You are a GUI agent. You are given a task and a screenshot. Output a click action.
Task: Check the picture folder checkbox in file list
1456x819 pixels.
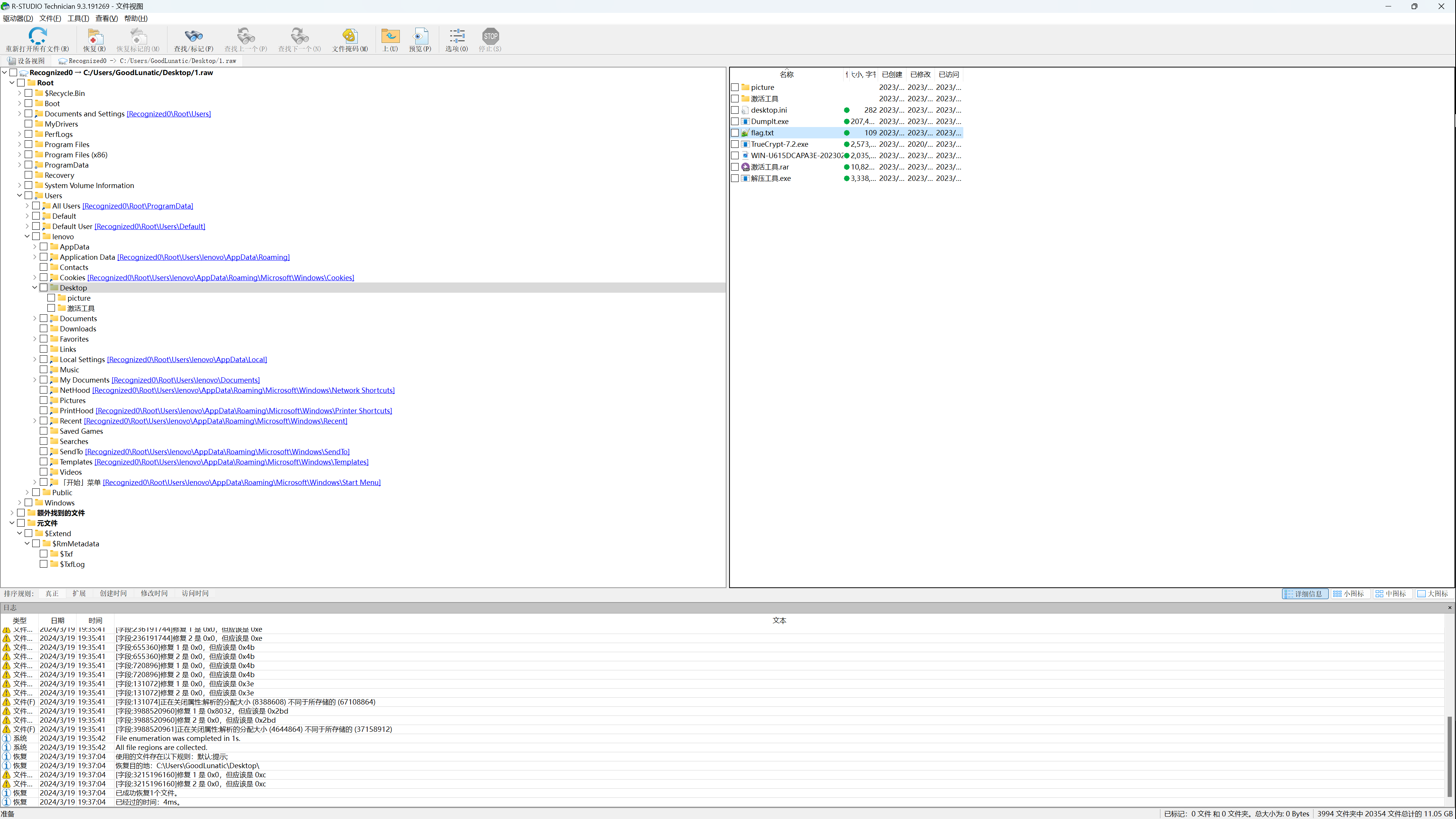735,87
